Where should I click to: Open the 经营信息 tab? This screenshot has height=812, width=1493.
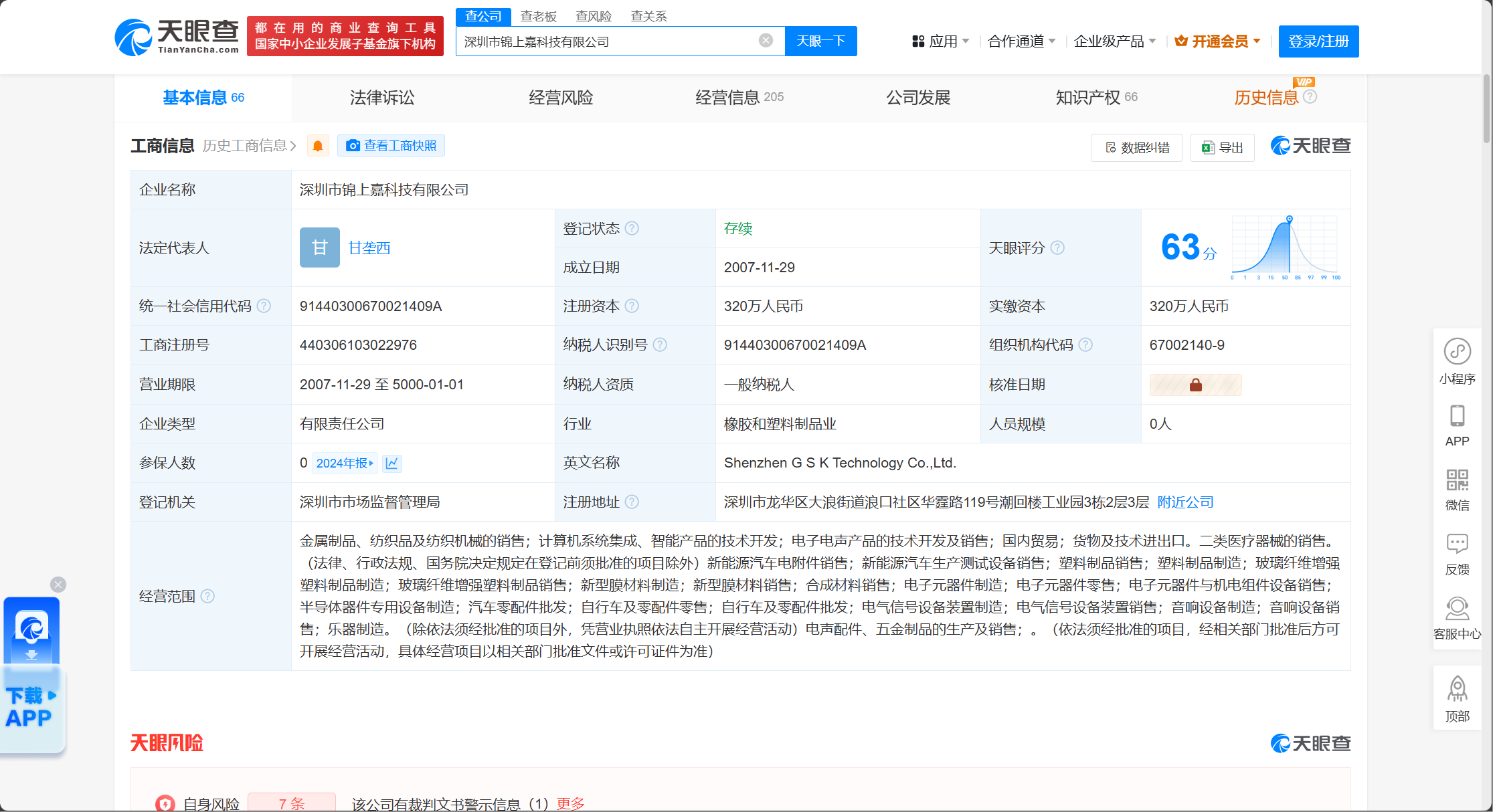tap(739, 98)
